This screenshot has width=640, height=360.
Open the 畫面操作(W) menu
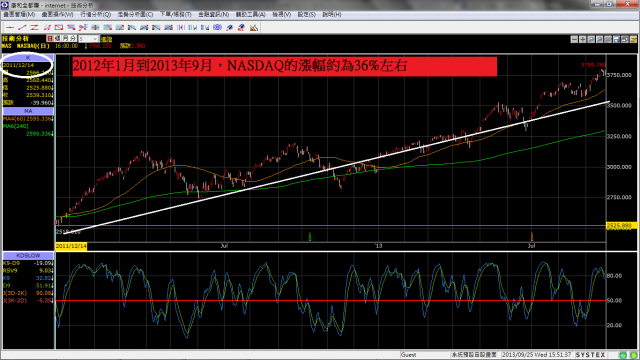[x=58, y=14]
